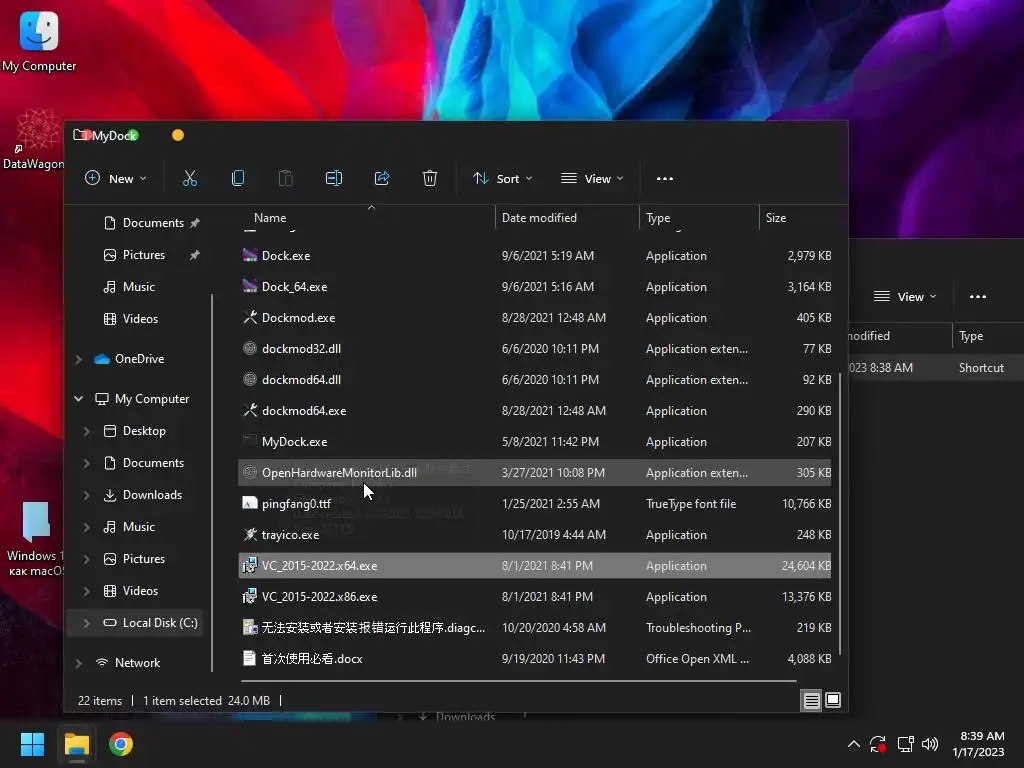Image resolution: width=1024 pixels, height=768 pixels.
Task: Open the Windows Start menu
Action: tap(32, 744)
